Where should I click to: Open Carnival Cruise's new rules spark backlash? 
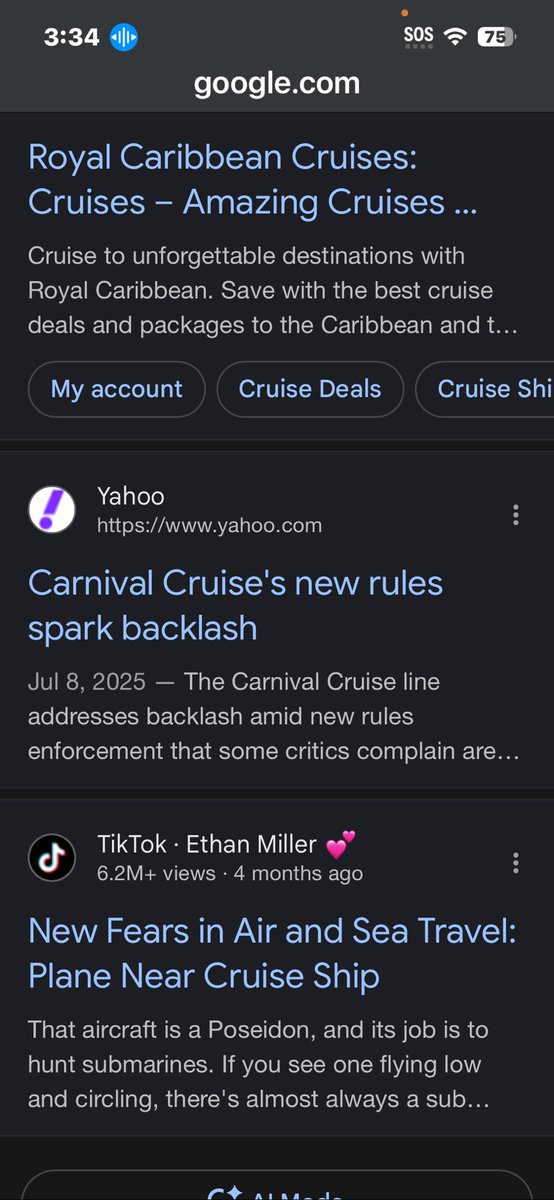(x=236, y=605)
